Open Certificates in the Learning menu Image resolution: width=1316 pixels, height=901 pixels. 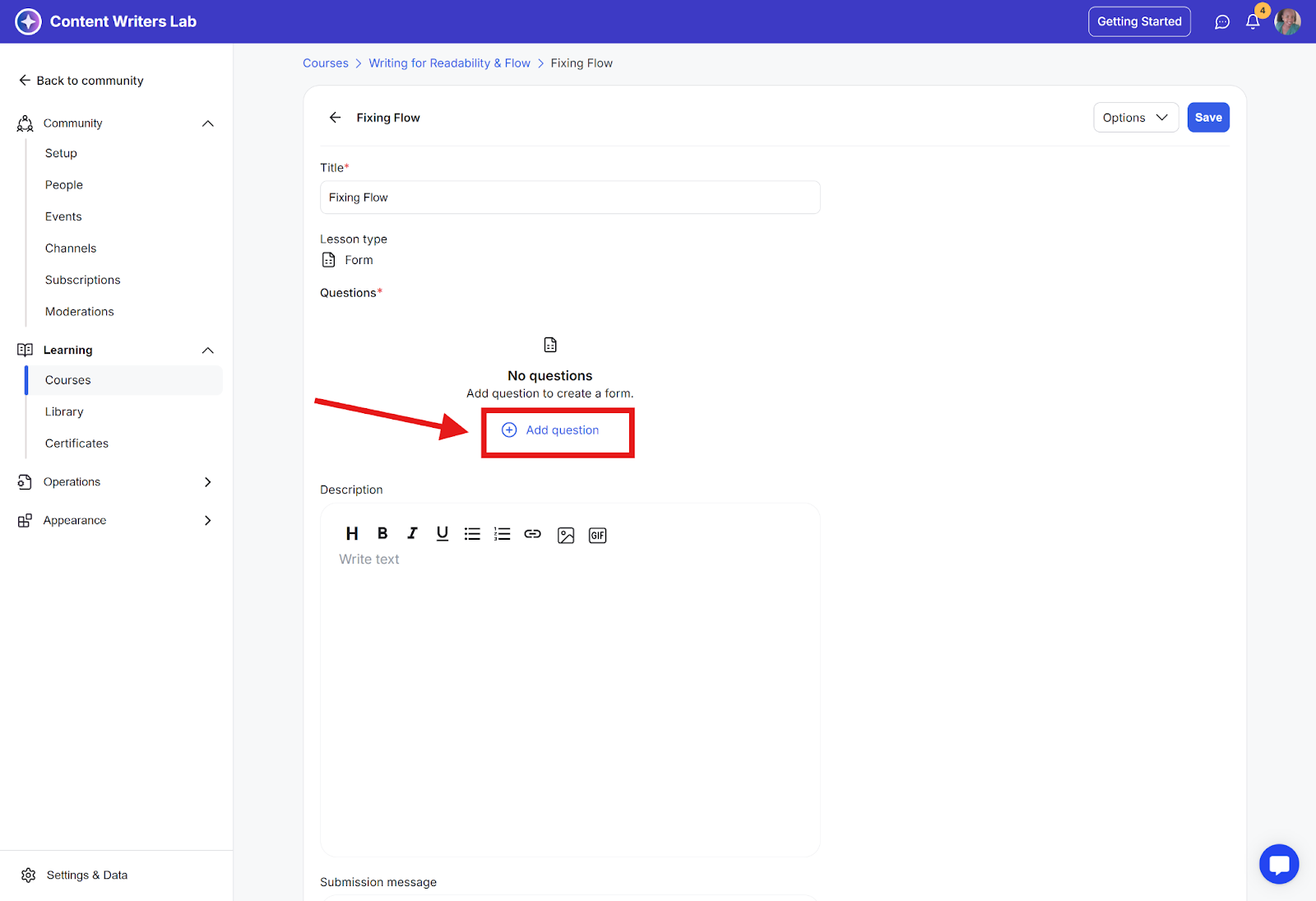(x=76, y=444)
